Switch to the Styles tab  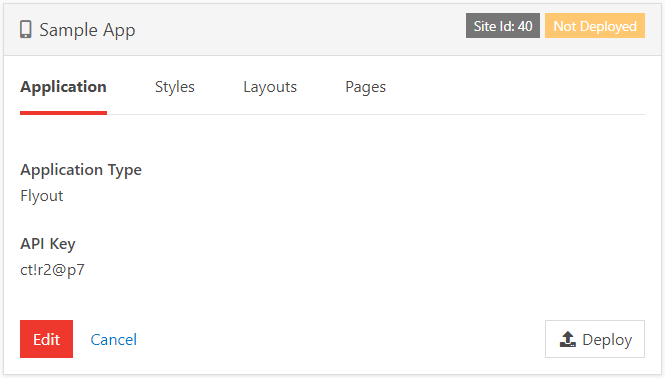tap(175, 87)
